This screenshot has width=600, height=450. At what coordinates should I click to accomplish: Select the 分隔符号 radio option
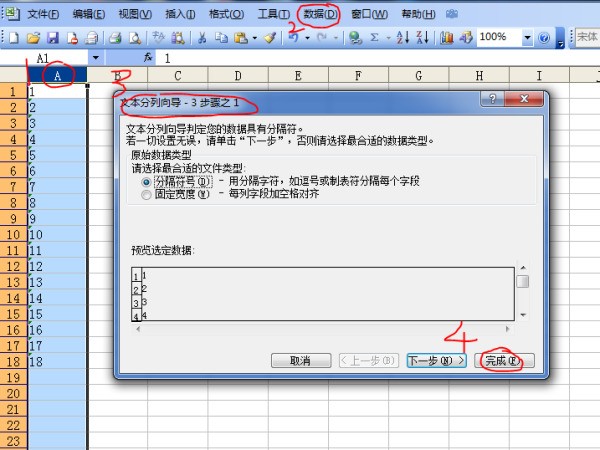(146, 182)
